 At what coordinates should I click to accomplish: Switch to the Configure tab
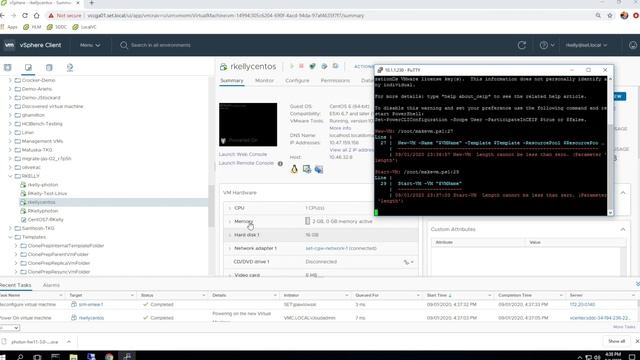pos(297,81)
